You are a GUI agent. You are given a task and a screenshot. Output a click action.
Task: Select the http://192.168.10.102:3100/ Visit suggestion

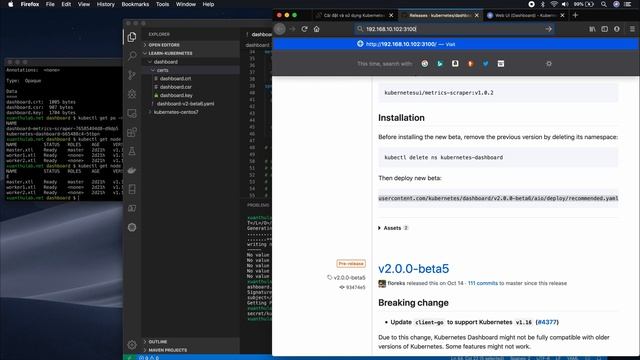click(456, 44)
